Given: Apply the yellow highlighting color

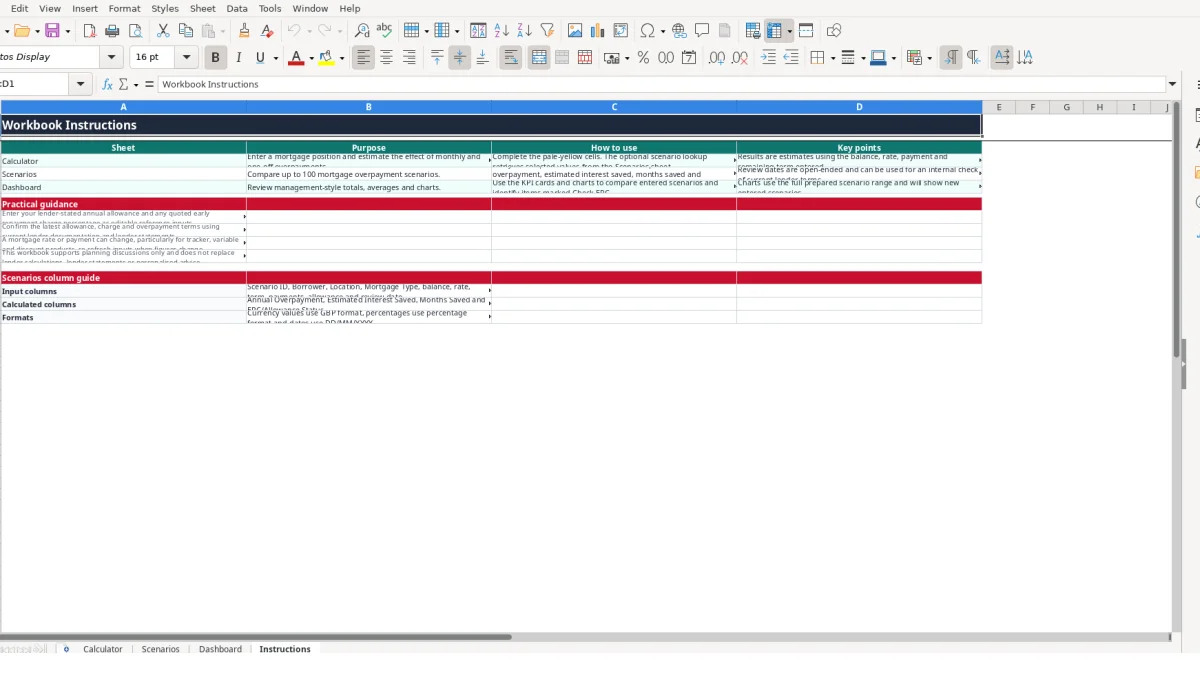Looking at the screenshot, I should click(x=327, y=58).
